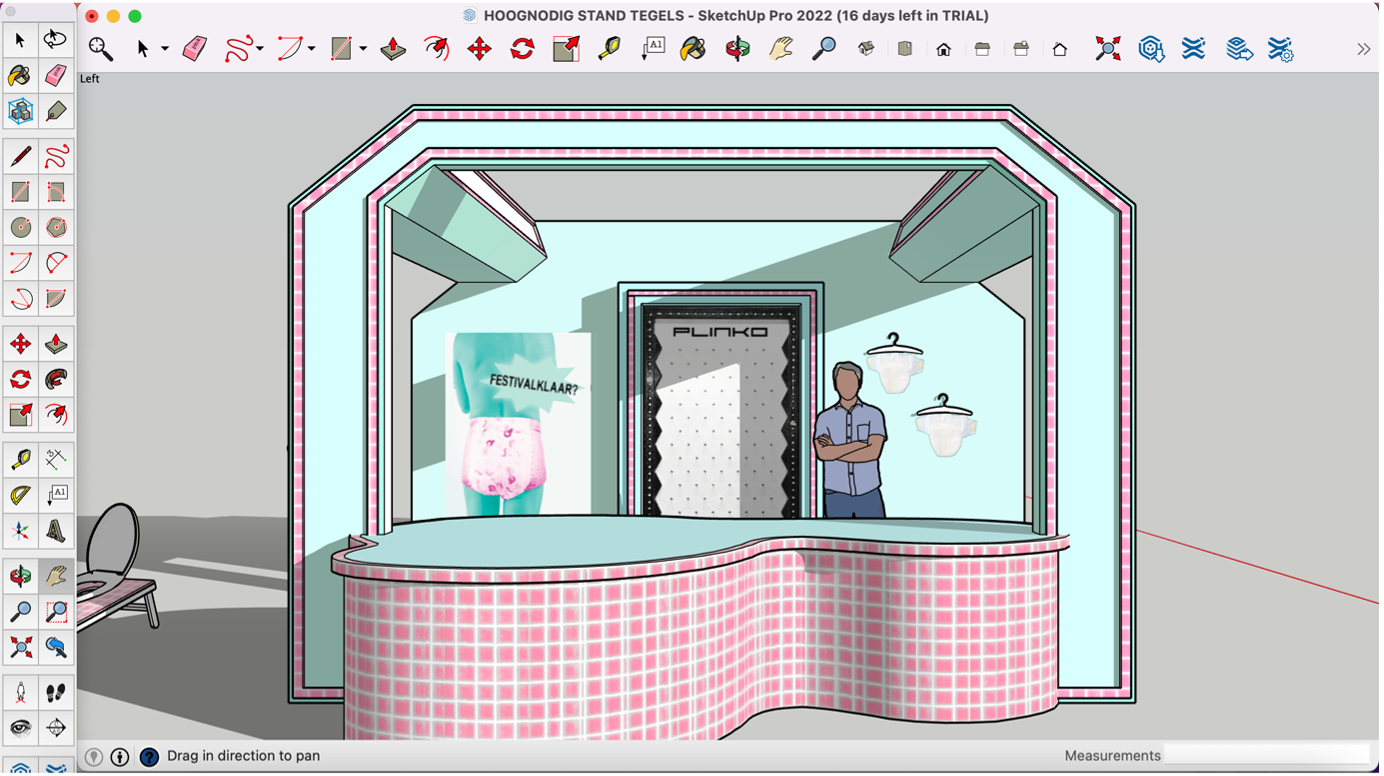Expand the Arc tools dropdown arrow

point(311,49)
